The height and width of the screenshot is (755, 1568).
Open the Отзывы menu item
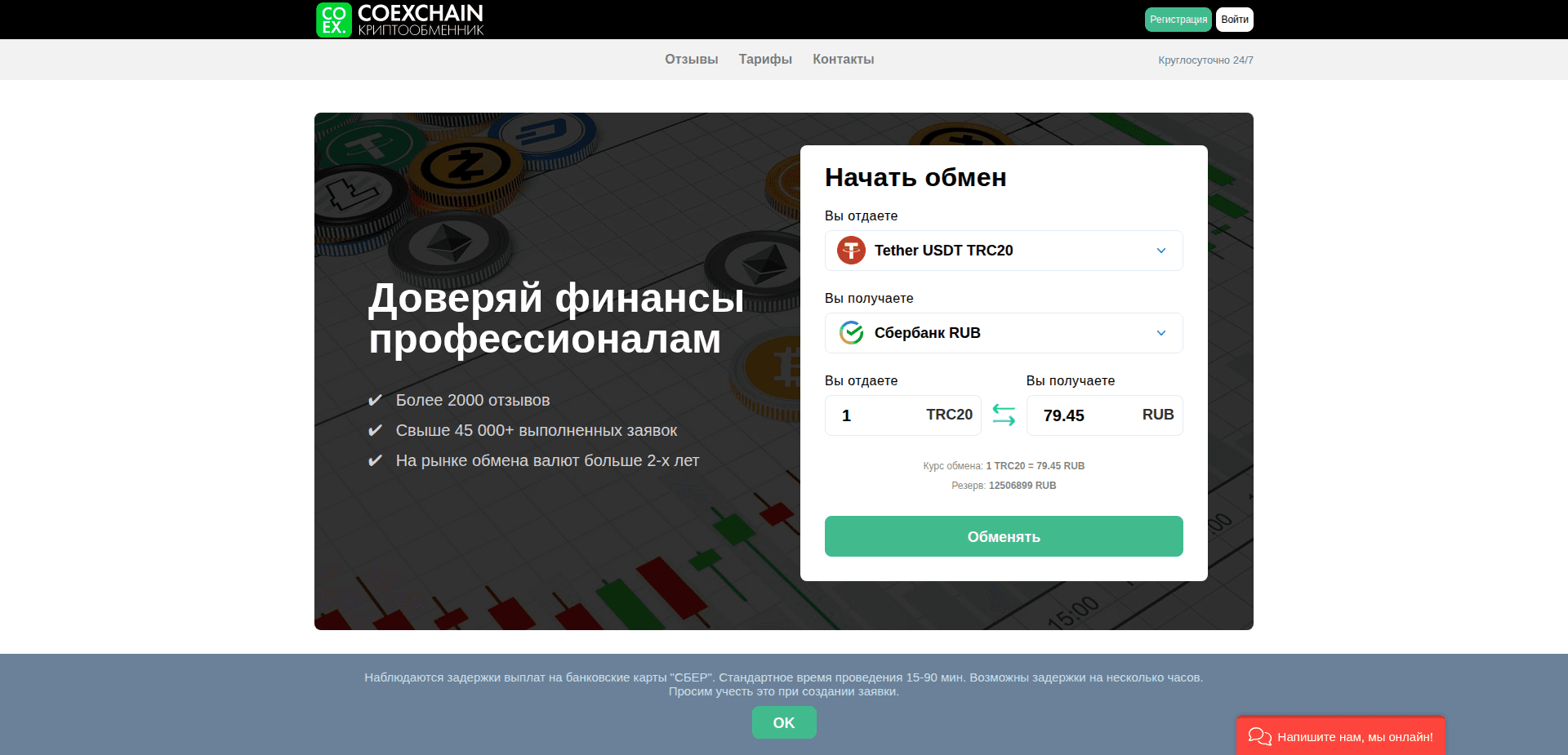click(x=690, y=59)
